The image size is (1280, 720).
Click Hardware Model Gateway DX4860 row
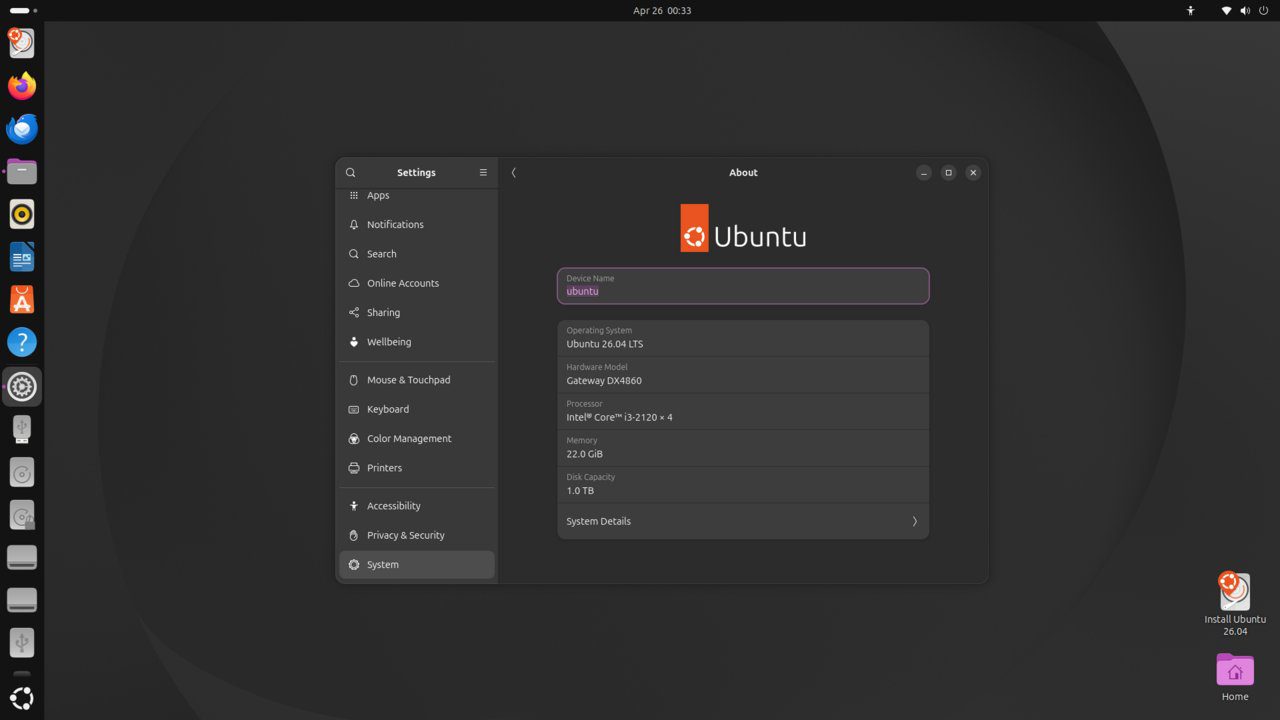click(x=743, y=374)
